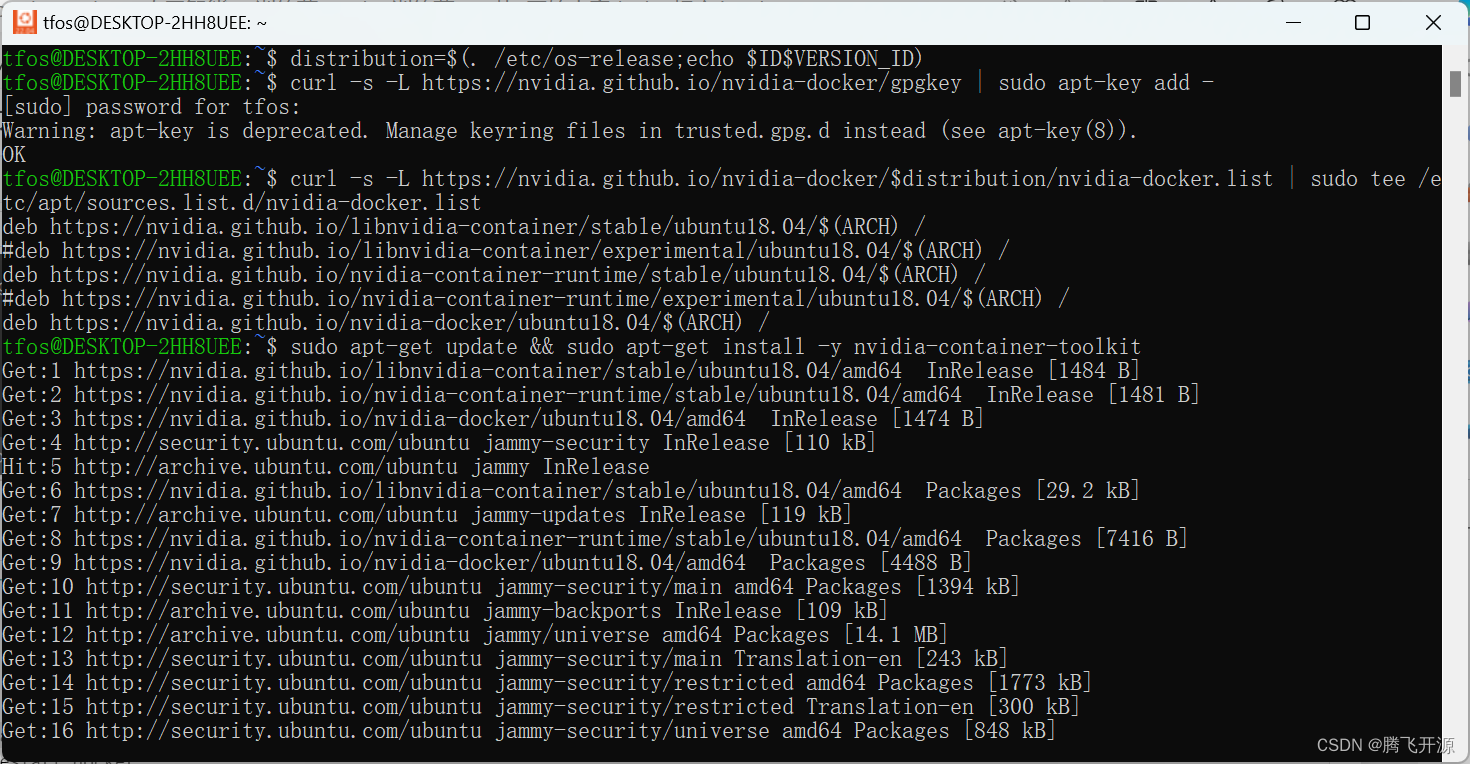Click the Get:15 jammy-security/restricted Translation-en line
Viewport: 1470px width, 764px height.
(x=541, y=707)
